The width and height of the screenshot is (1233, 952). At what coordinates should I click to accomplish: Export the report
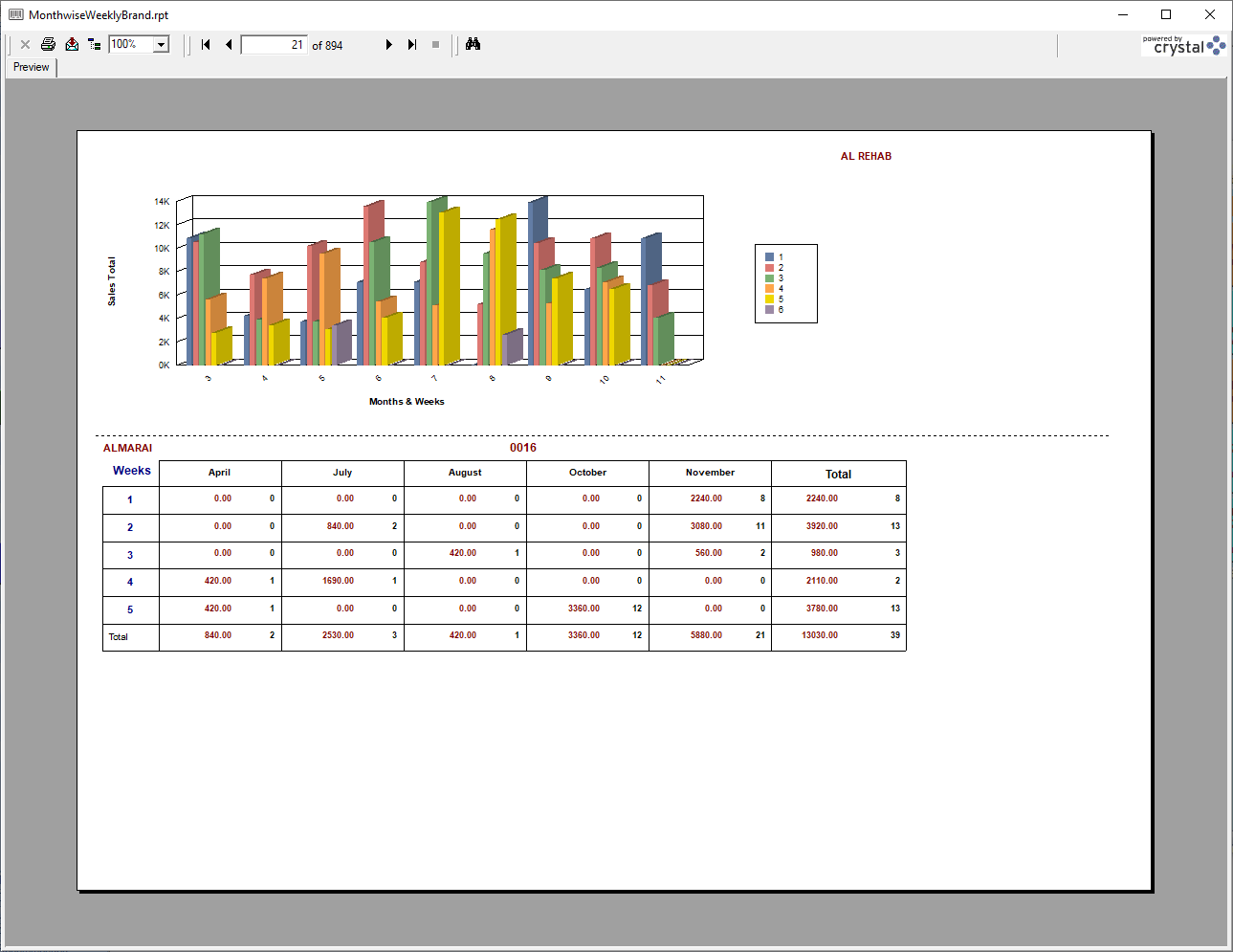(x=72, y=45)
